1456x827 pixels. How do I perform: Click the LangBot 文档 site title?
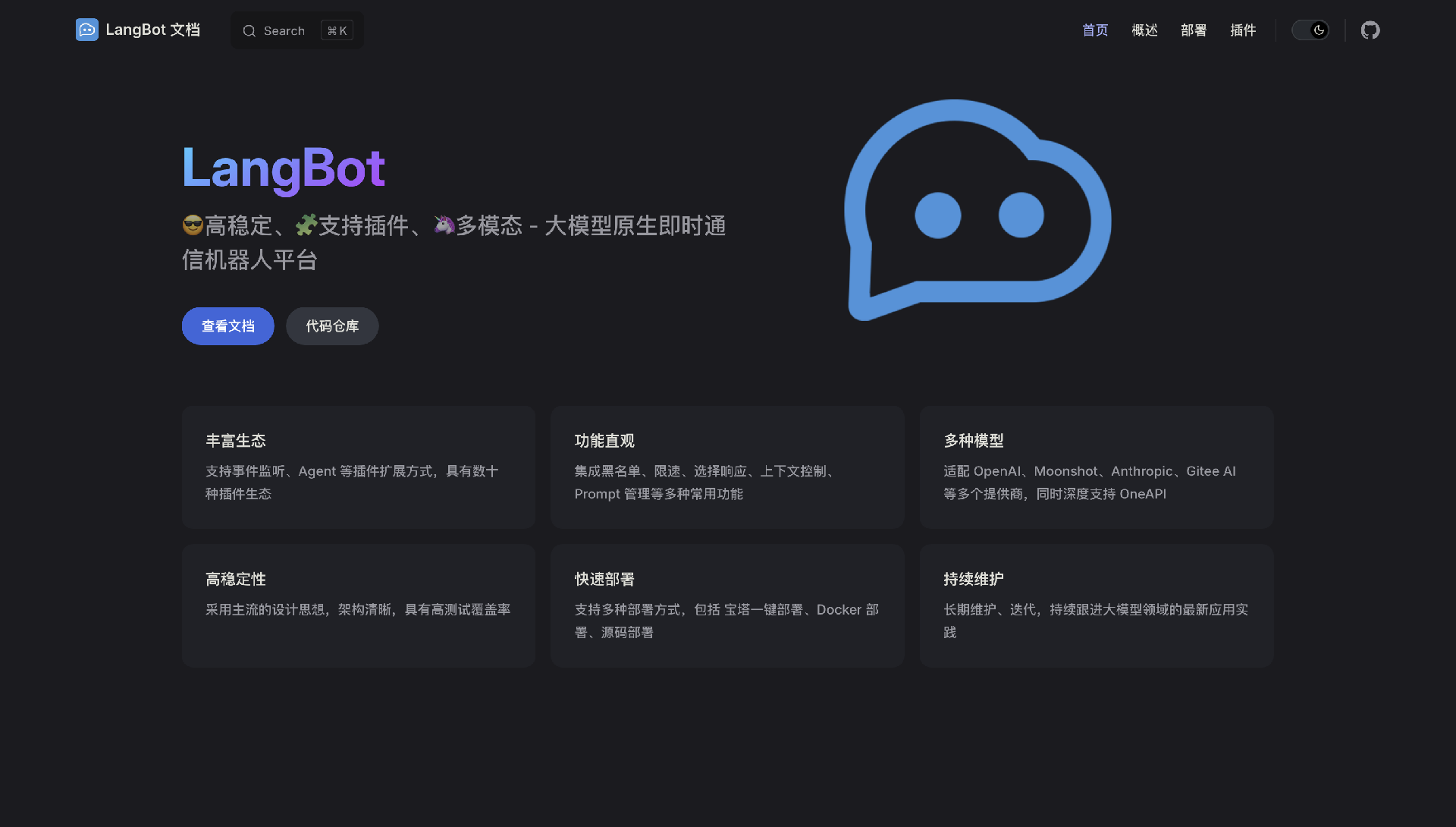tap(153, 30)
